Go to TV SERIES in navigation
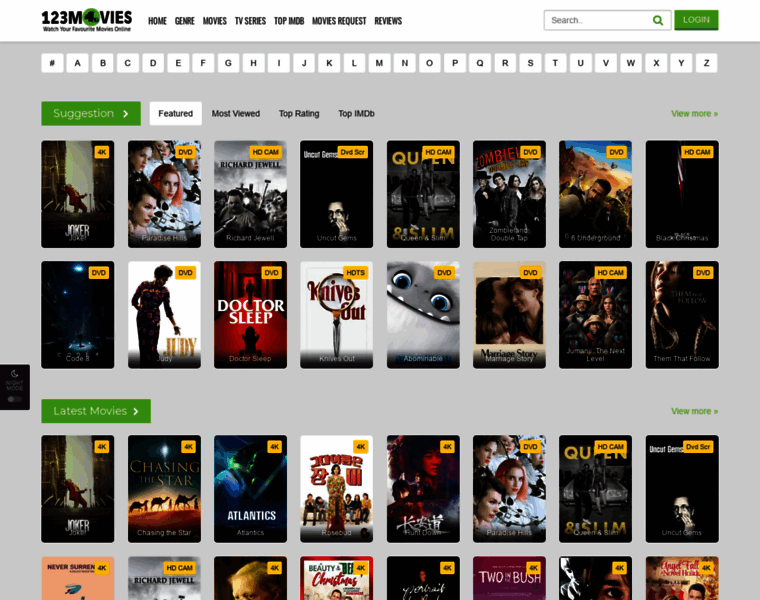Screen dimensions: 760x600 coord(250,21)
